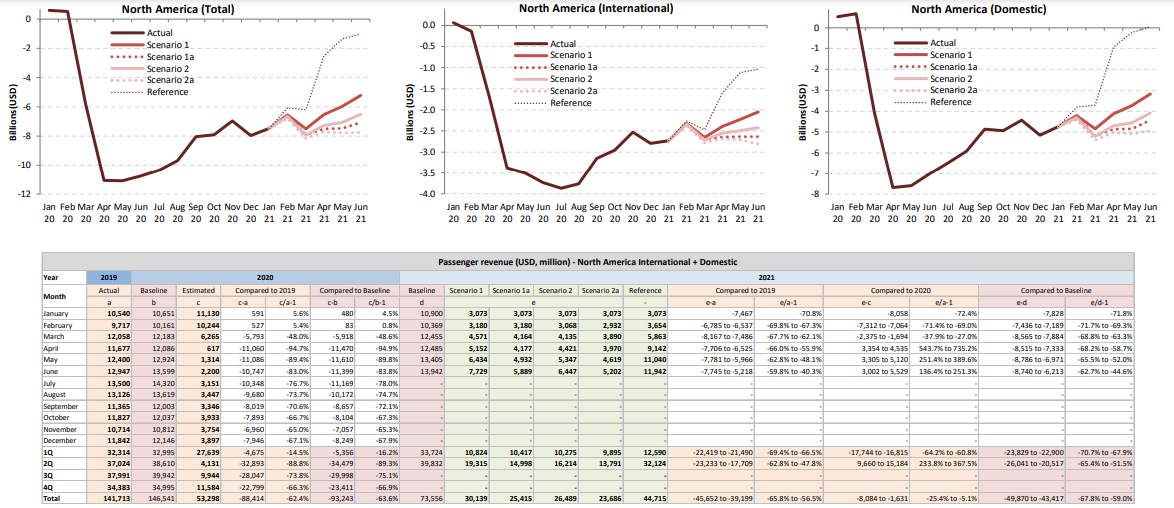Image resolution: width=1174 pixels, height=508 pixels.
Task: Click the -12 y-axis value in Total chart
Action: (23, 194)
